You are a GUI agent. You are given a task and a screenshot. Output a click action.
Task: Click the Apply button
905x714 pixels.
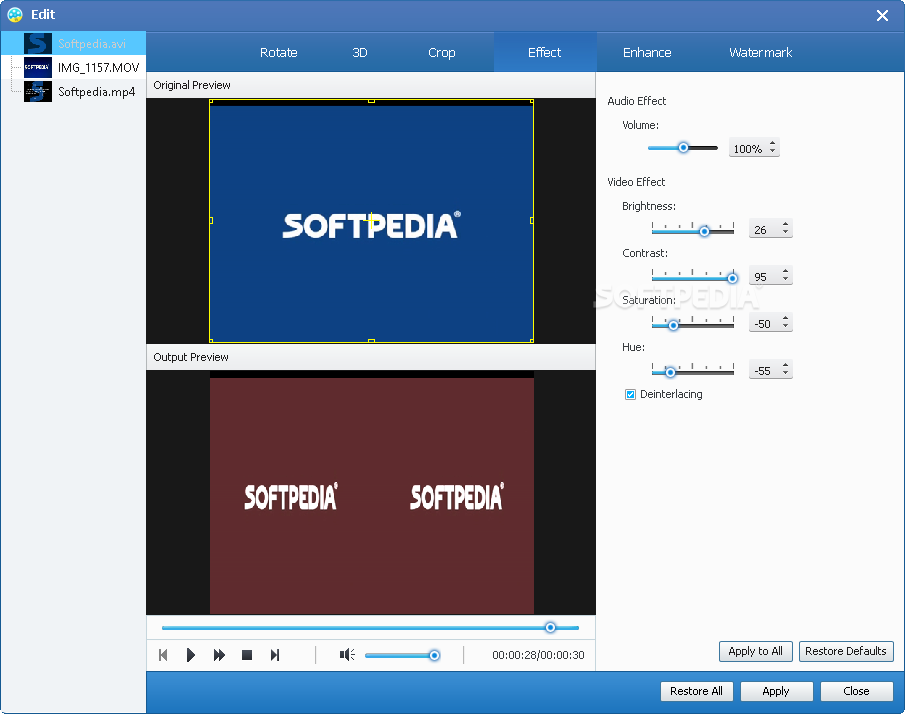click(x=776, y=691)
